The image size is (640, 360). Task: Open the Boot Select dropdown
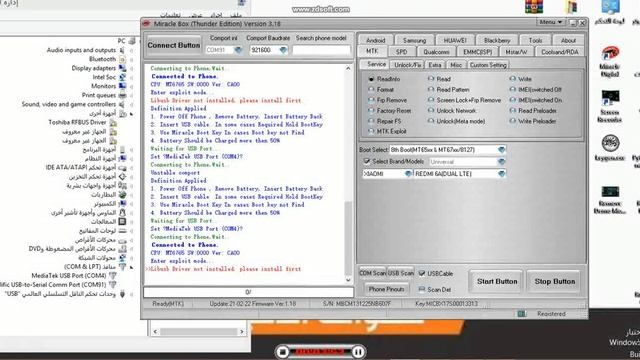(x=502, y=150)
